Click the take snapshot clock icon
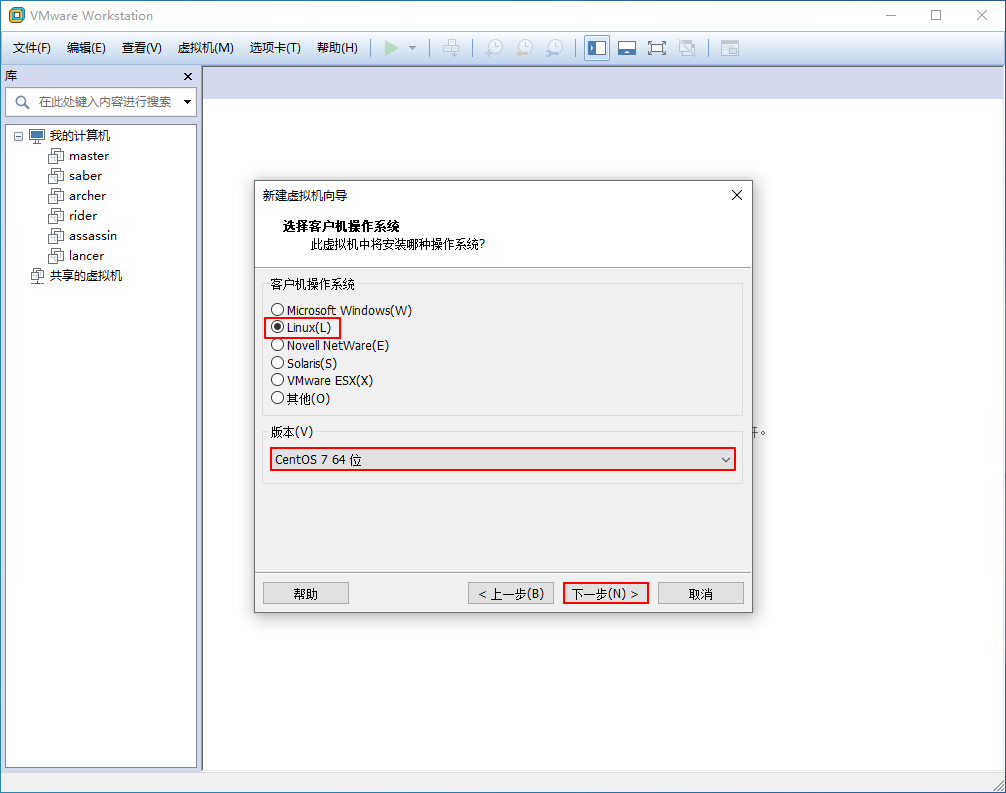Image resolution: width=1006 pixels, height=793 pixels. [493, 48]
